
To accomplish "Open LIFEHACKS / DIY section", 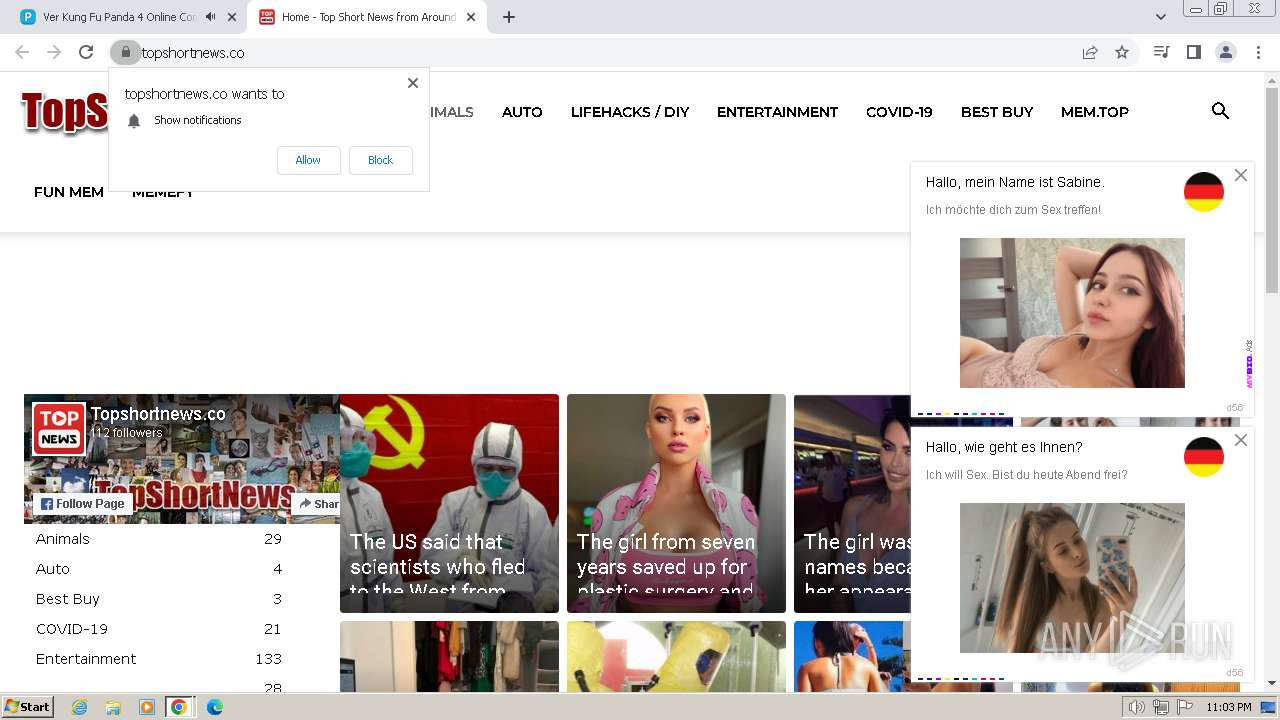I will (x=630, y=112).
